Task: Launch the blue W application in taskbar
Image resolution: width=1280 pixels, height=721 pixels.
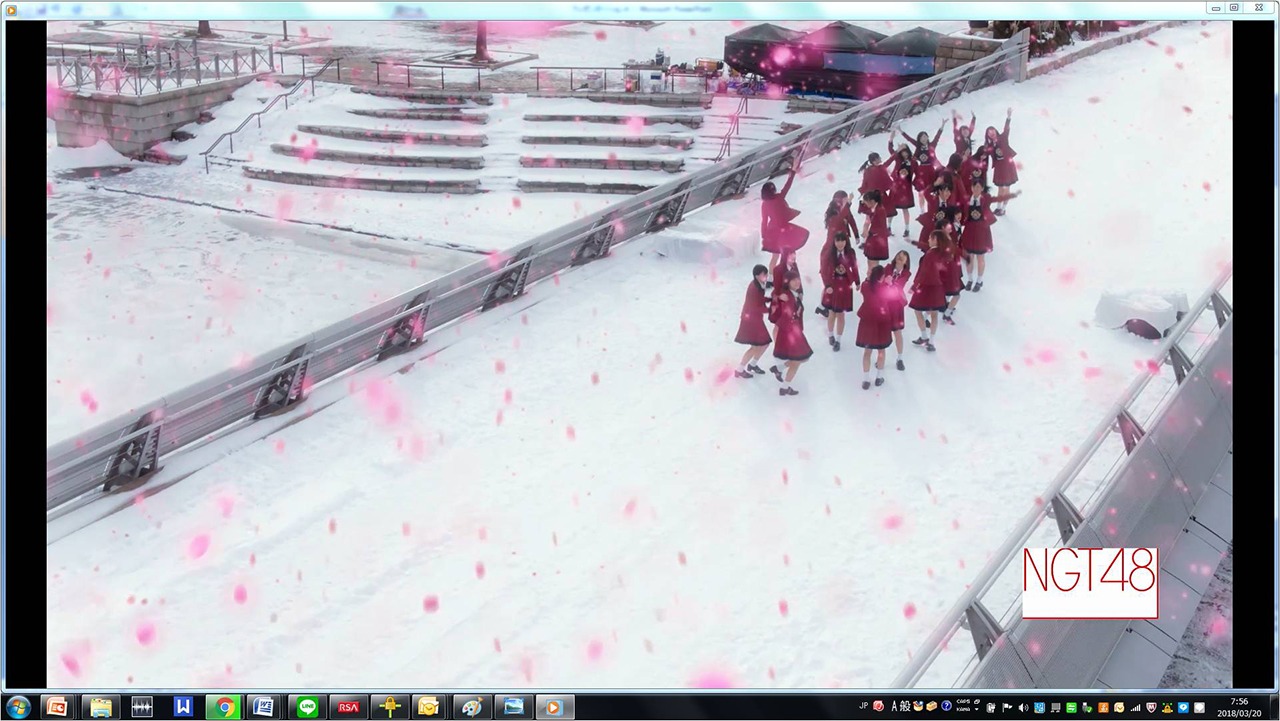Action: tap(183, 707)
